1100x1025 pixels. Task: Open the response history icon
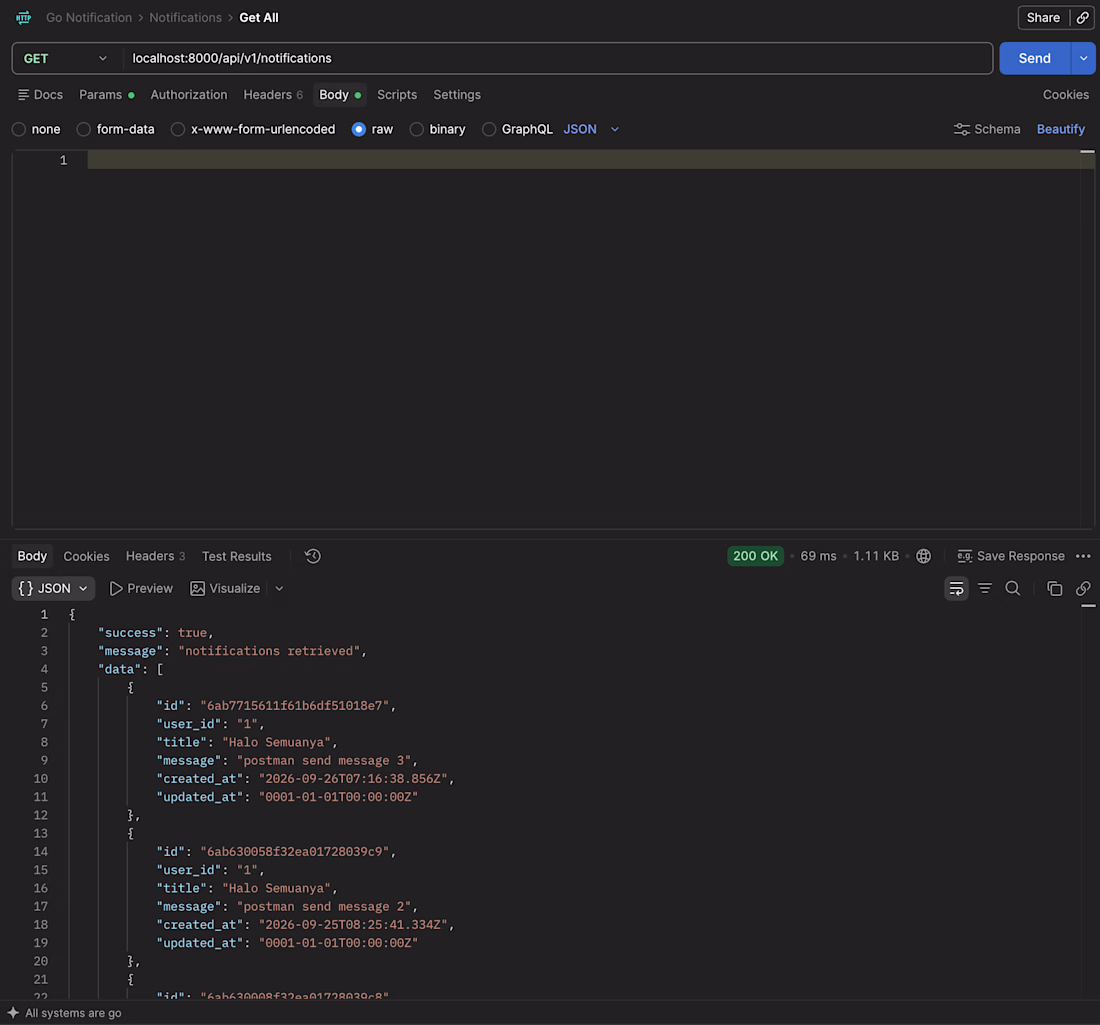coord(313,556)
